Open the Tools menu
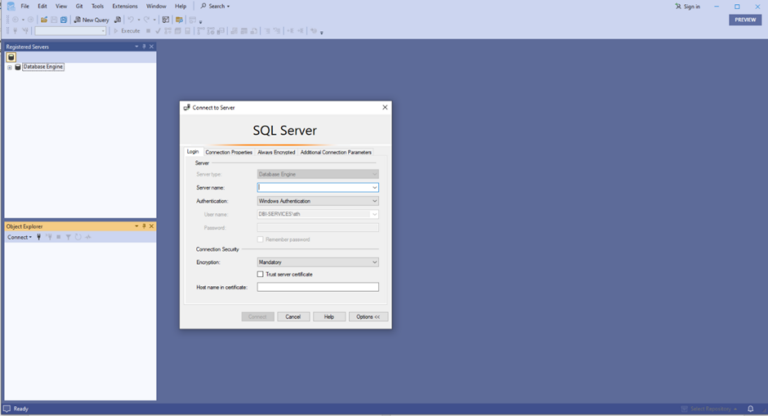Image resolution: width=768 pixels, height=416 pixels. [98, 6]
